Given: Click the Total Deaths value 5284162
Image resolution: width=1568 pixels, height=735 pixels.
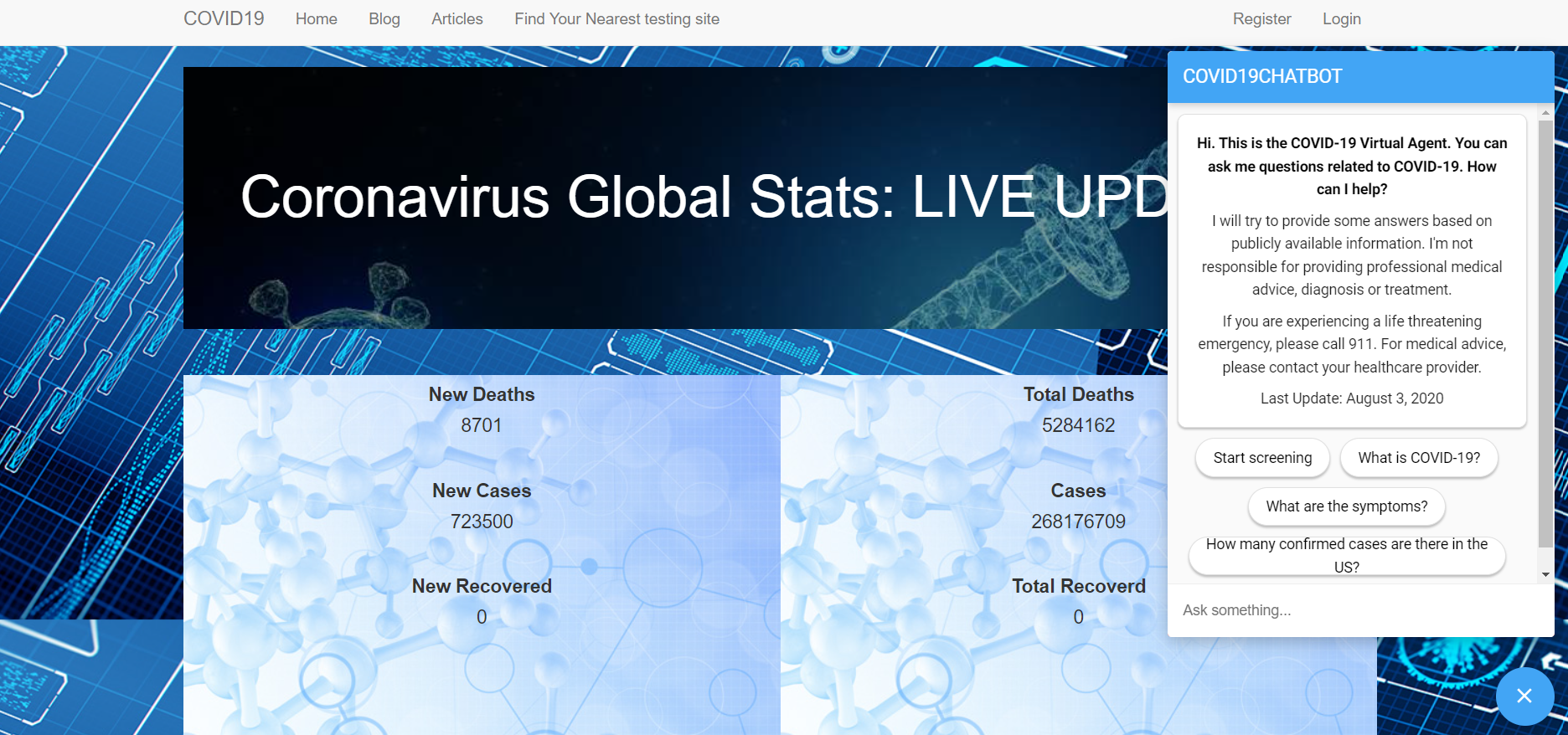Looking at the screenshot, I should pyautogui.click(x=1078, y=425).
